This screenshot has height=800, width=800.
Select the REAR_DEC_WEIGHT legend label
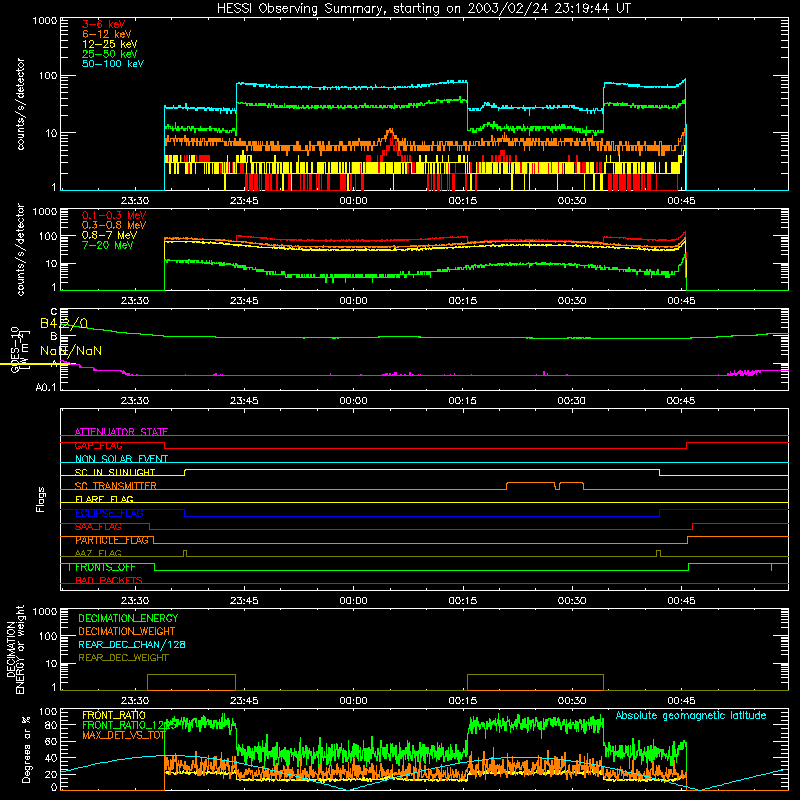(x=123, y=658)
